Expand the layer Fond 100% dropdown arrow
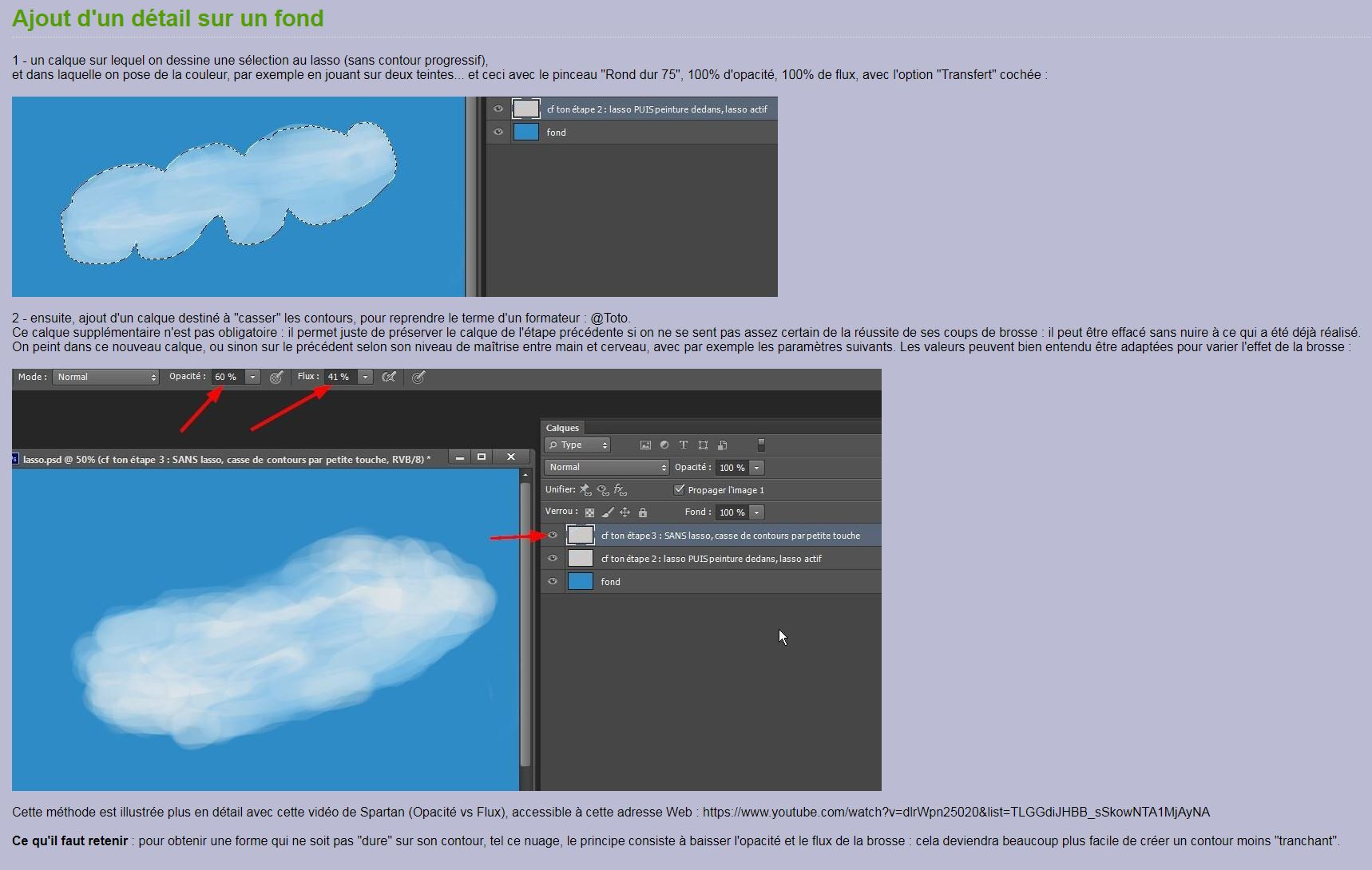Screen dimensions: 1372x870 [x=756, y=512]
